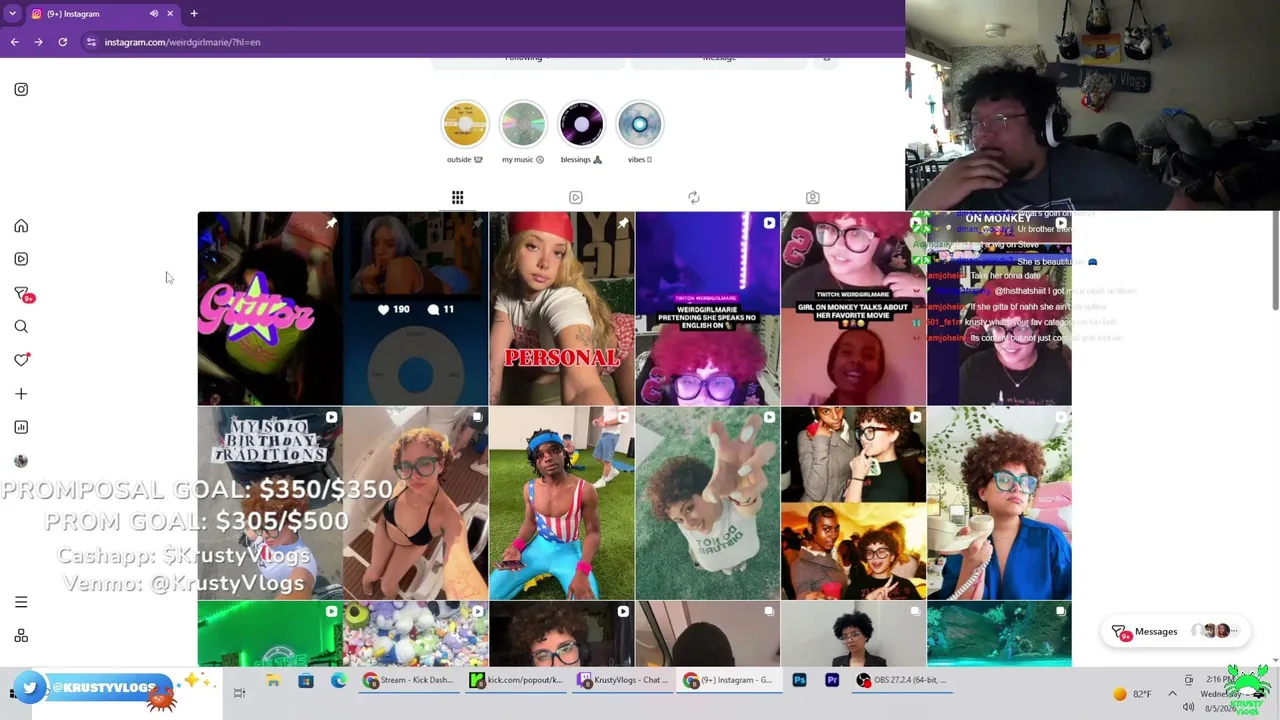1280x720 pixels.
Task: Switch to '(9+) Instagram' taskbar window
Action: click(730, 681)
